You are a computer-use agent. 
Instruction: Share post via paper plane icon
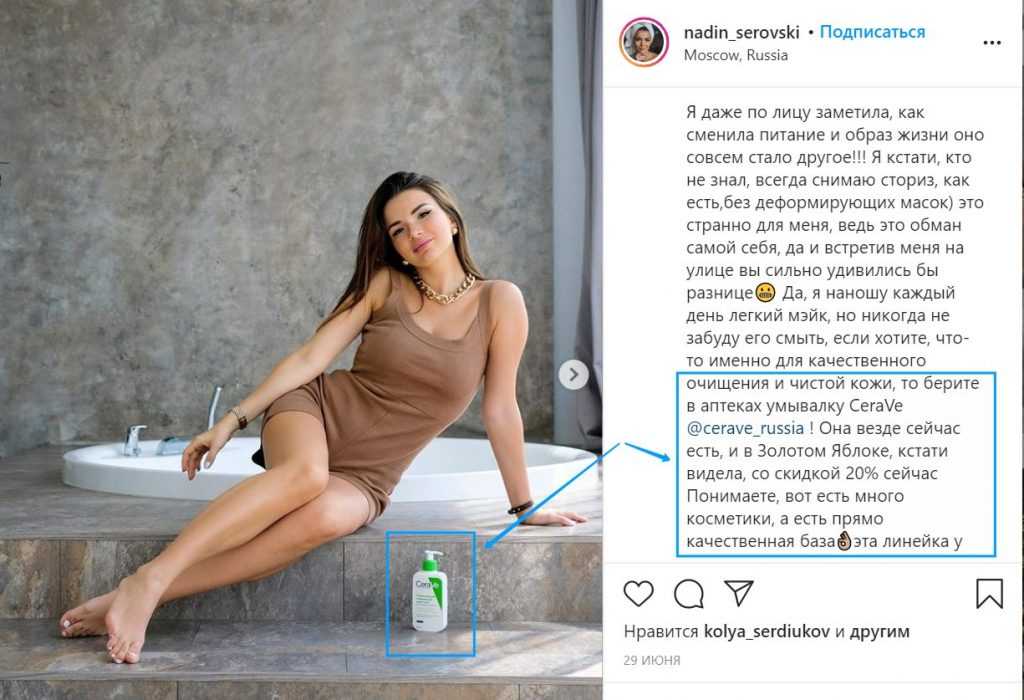click(739, 593)
